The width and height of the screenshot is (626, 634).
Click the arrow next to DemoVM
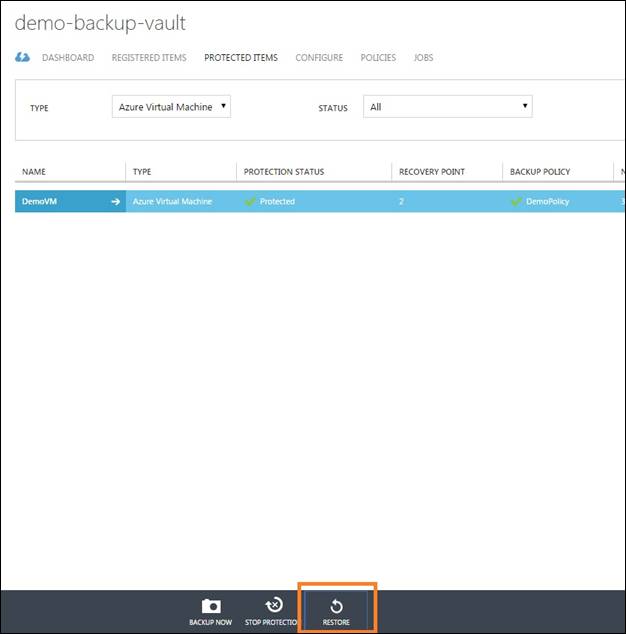coord(116,201)
